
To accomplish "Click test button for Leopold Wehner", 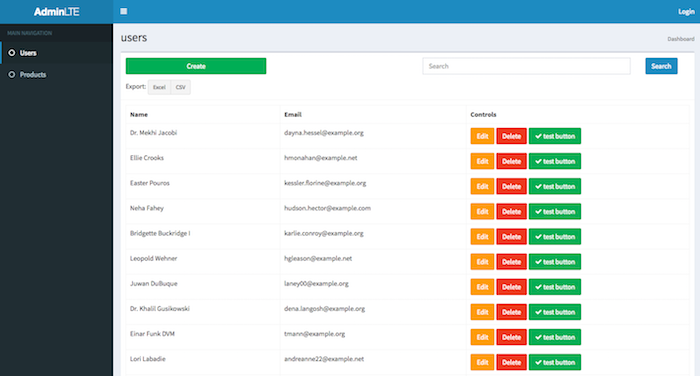I will pyautogui.click(x=555, y=262).
